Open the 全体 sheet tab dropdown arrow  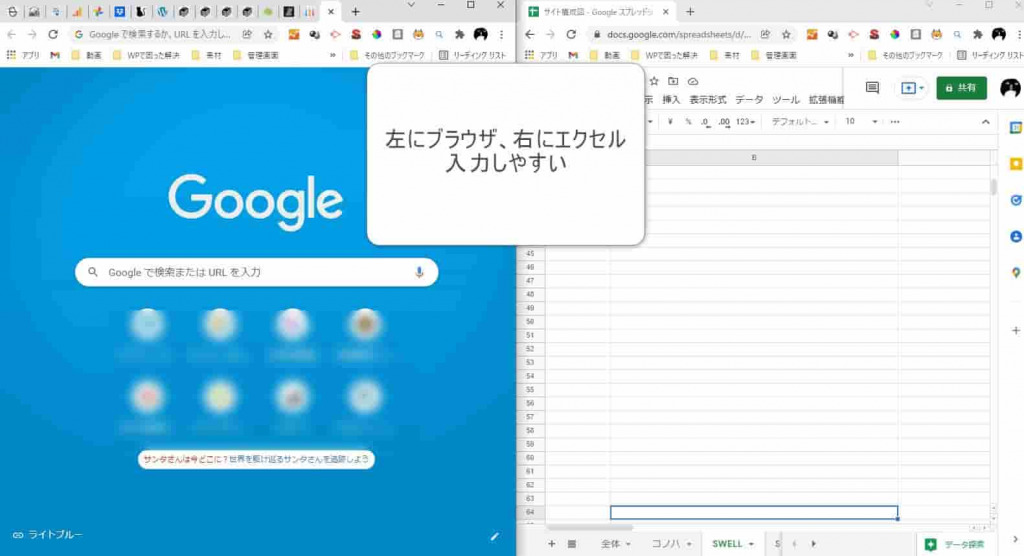click(x=628, y=544)
